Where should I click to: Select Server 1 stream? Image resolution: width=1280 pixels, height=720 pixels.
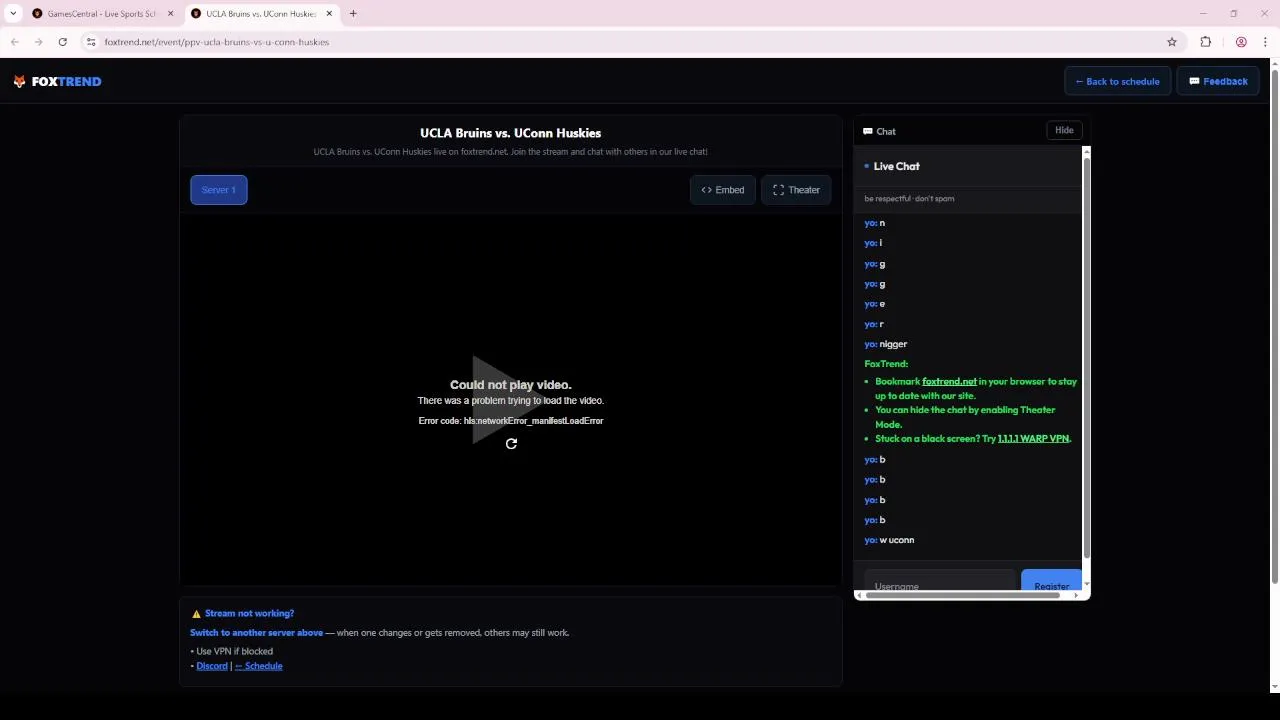coord(219,190)
